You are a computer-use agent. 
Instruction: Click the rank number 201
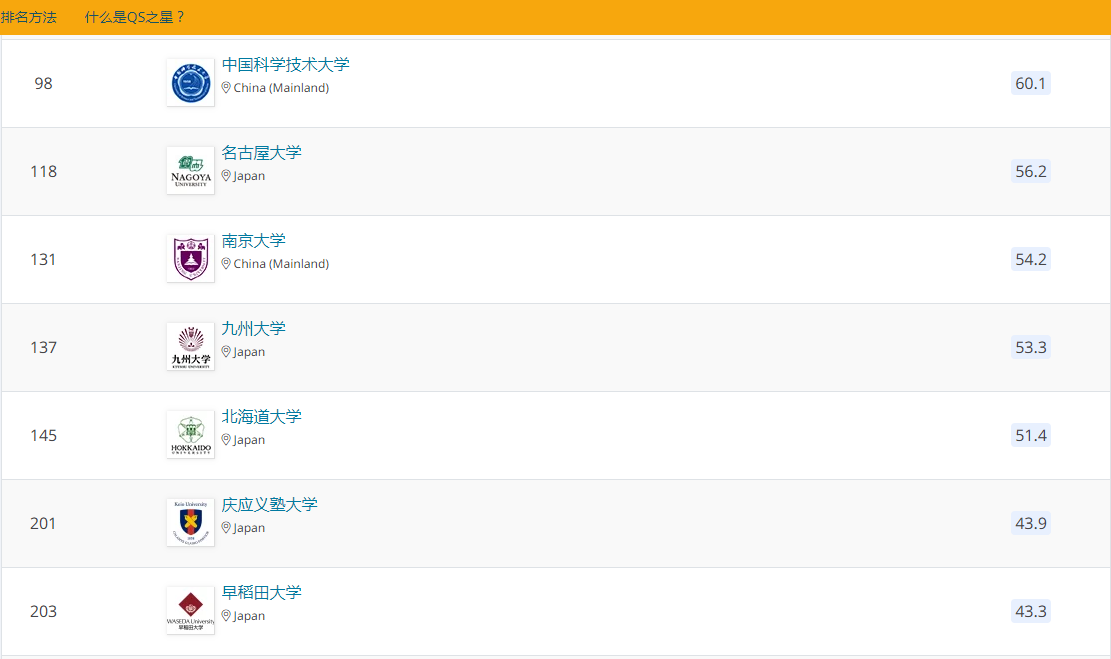click(x=43, y=522)
